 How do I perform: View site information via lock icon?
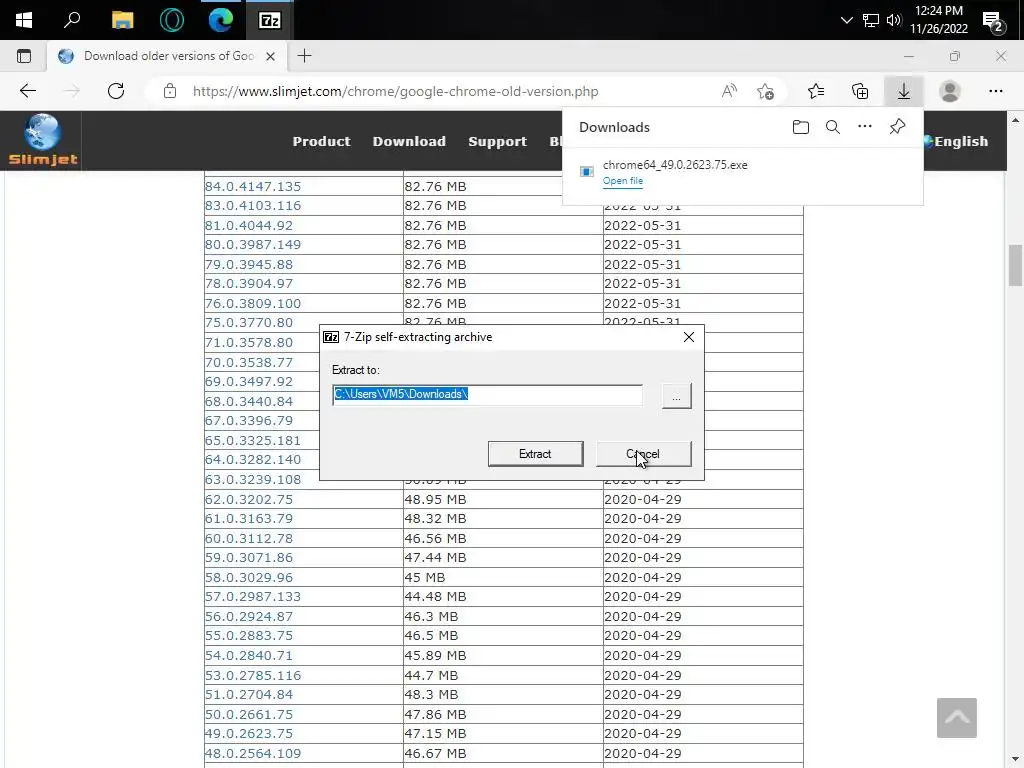tap(170, 91)
